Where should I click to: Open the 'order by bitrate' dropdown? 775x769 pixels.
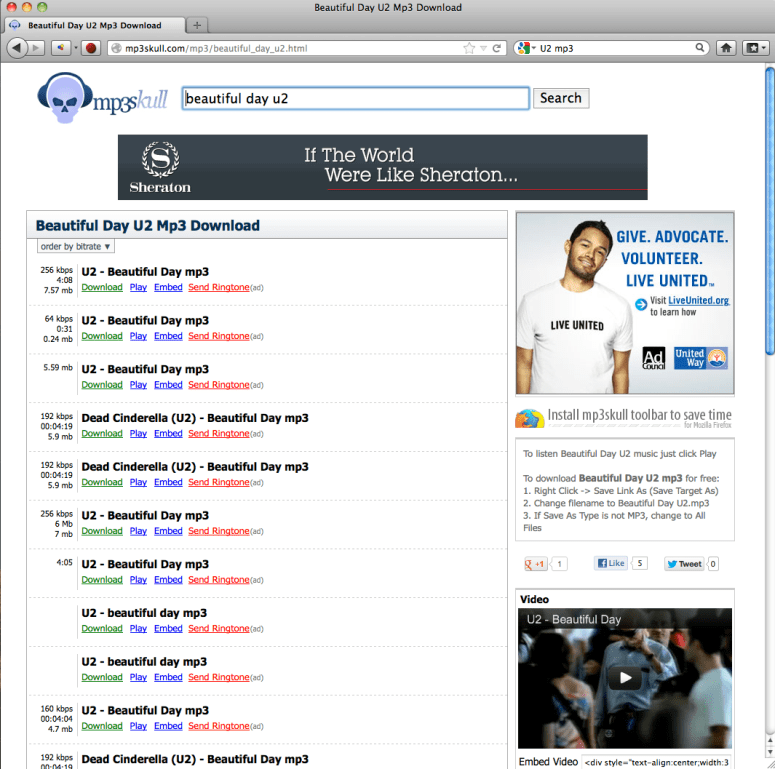pos(76,246)
